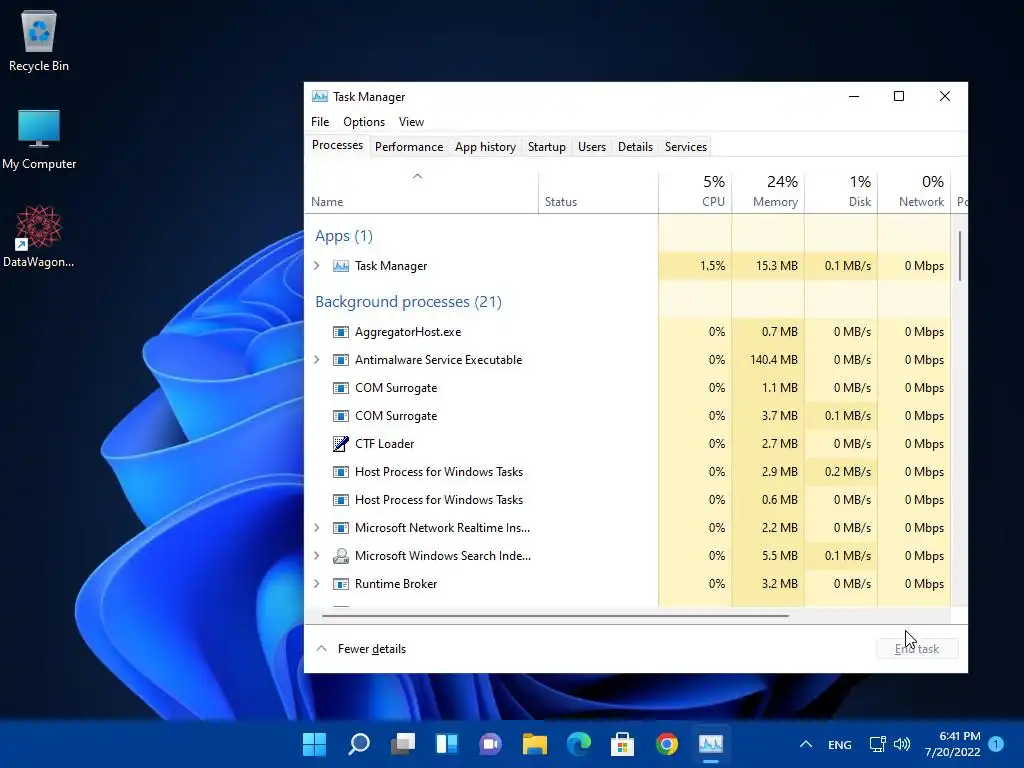This screenshot has width=1024, height=768.
Task: Click the vertical scrollbar thumb in process list
Action: coord(960,256)
